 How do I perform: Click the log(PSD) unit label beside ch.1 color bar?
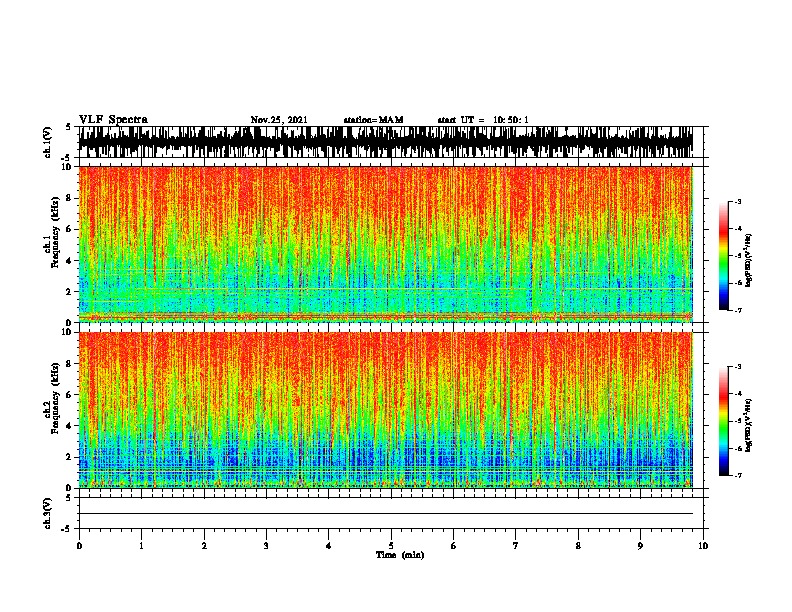749,261
